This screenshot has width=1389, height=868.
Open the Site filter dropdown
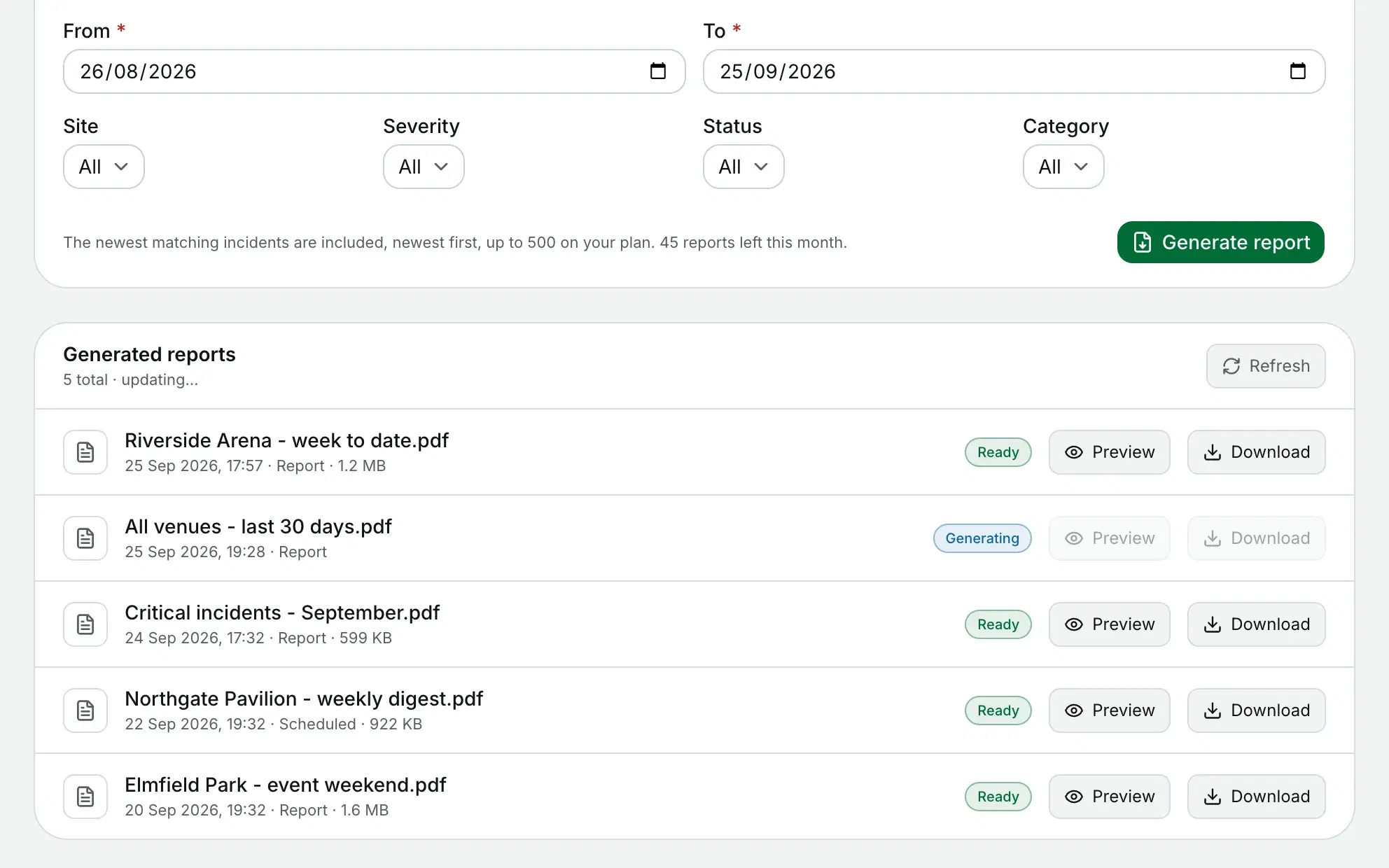tap(104, 167)
